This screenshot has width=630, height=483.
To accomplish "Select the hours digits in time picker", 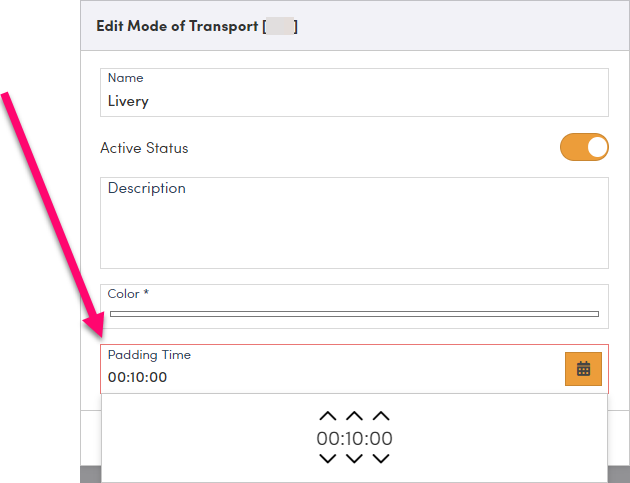I will click(327, 438).
